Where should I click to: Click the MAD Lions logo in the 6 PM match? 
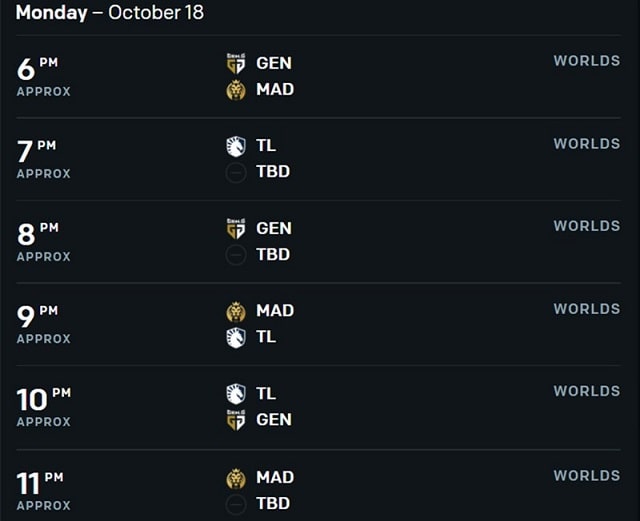pyautogui.click(x=236, y=90)
